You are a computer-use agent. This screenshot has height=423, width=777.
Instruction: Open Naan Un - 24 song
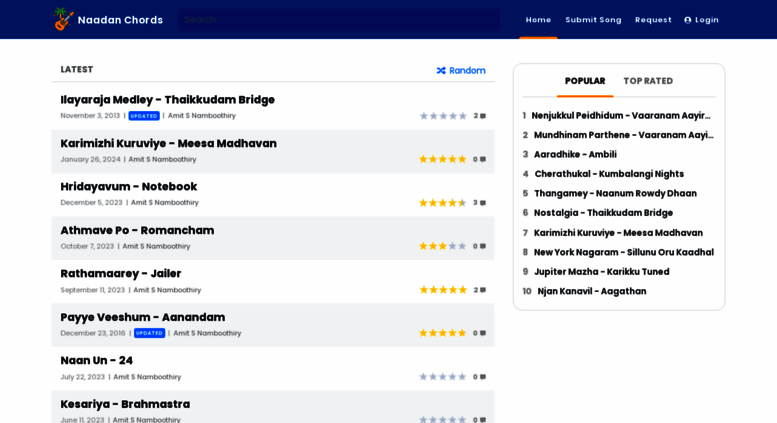(97, 360)
